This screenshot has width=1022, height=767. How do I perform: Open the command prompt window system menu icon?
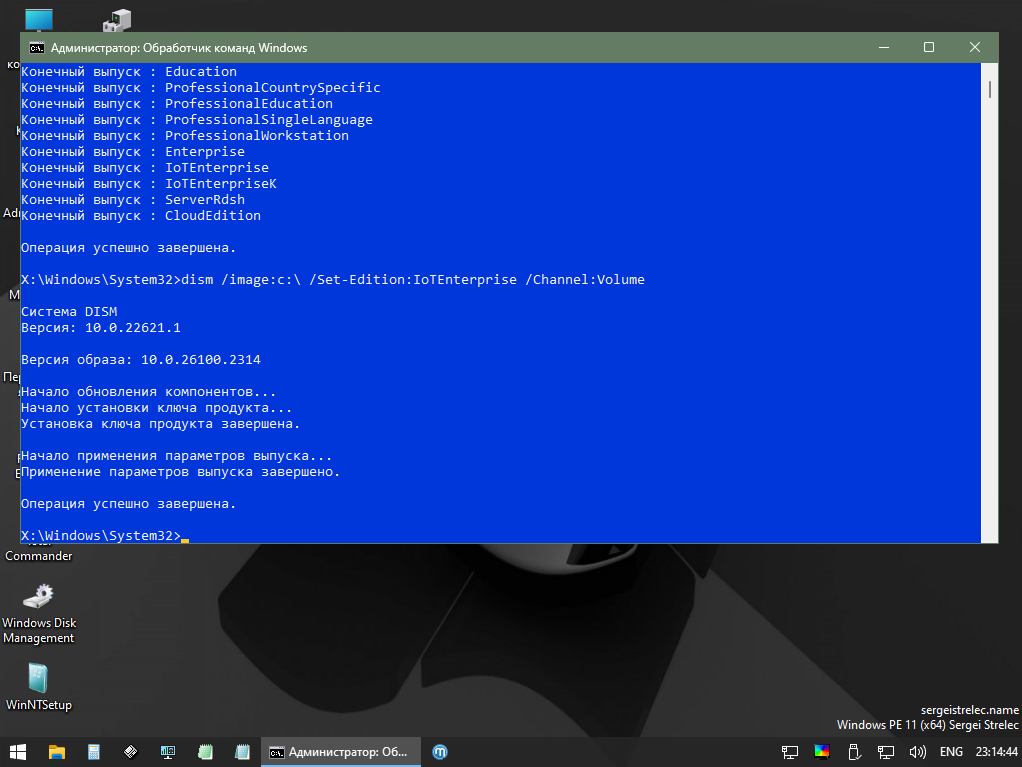tap(36, 47)
